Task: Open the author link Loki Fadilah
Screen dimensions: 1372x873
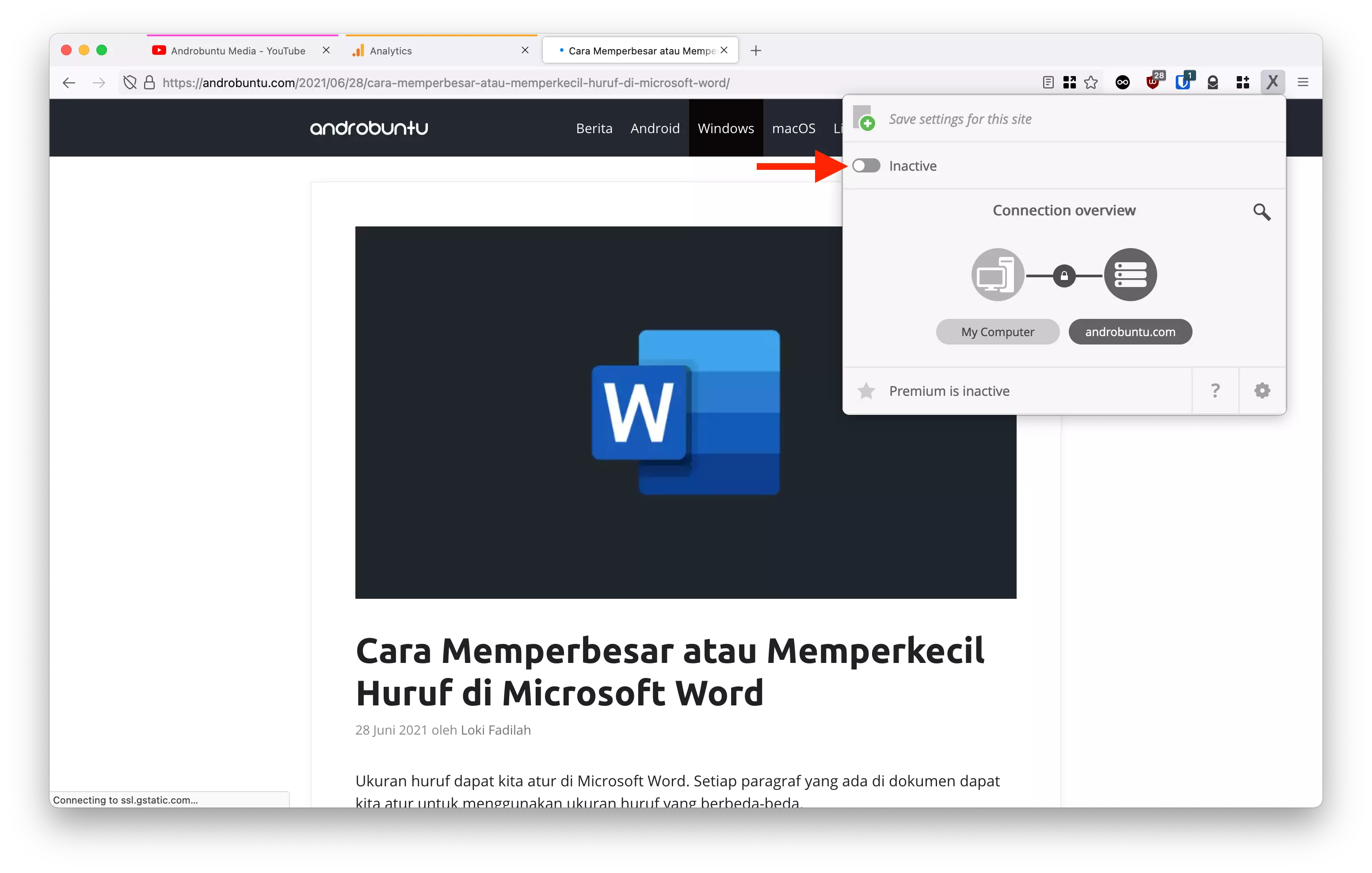Action: point(495,730)
